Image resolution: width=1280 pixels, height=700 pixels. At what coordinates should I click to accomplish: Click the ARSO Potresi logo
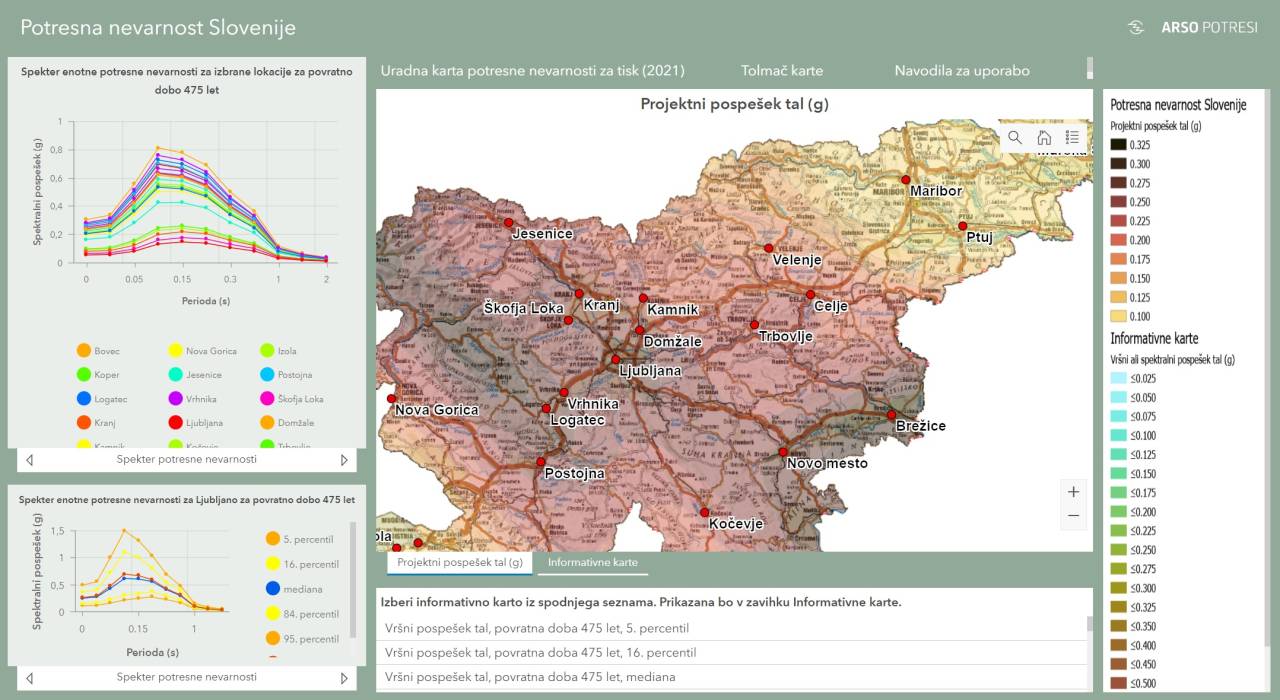pos(1192,28)
